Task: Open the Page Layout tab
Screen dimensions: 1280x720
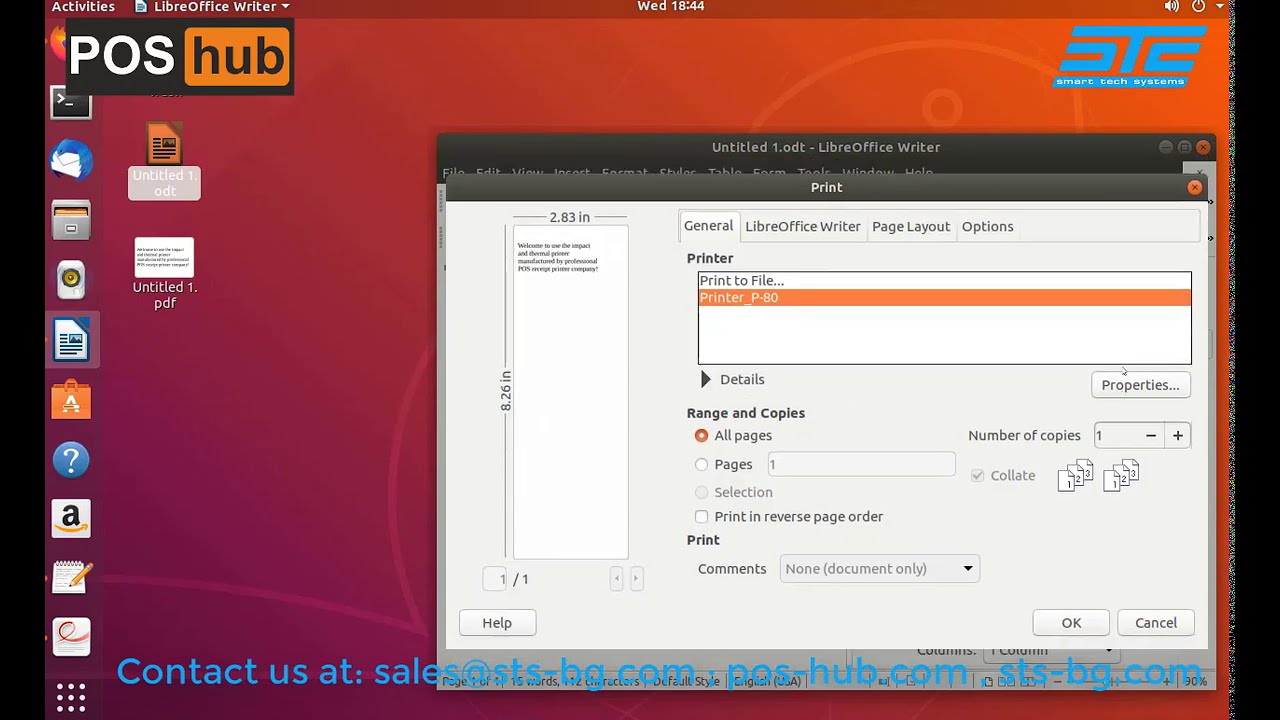Action: [910, 226]
